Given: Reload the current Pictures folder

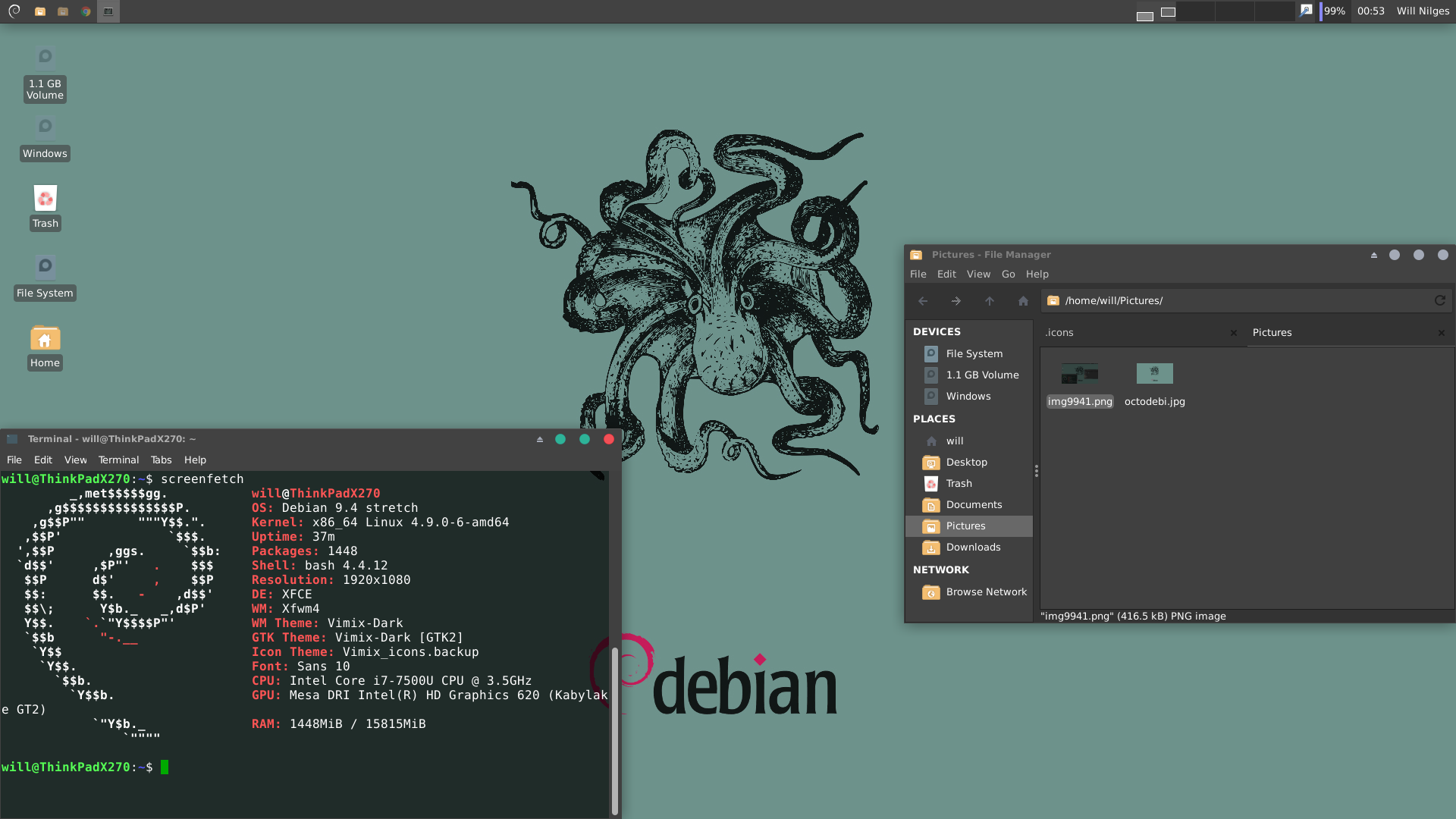Looking at the screenshot, I should click(x=1440, y=301).
